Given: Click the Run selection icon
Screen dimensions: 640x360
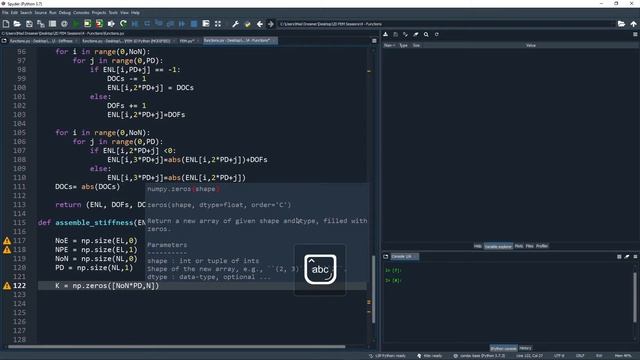Looking at the screenshot, I should (x=111, y=24).
